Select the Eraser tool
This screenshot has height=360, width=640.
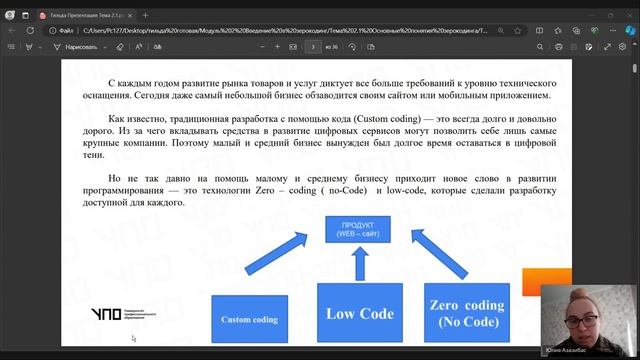120,47
